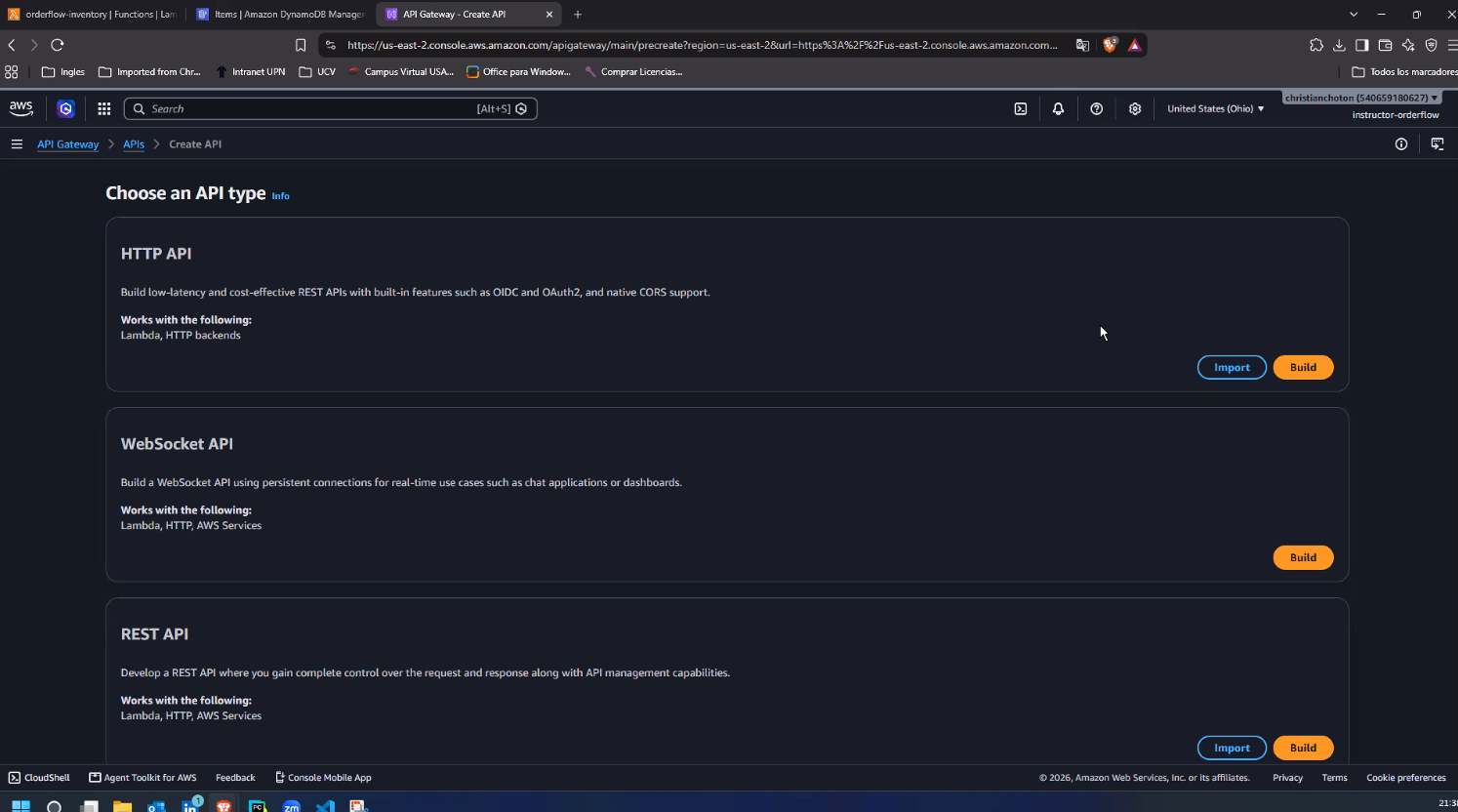The height and width of the screenshot is (812, 1458).
Task: Open Brave Leo AI sparkle icon
Action: [1408, 45]
